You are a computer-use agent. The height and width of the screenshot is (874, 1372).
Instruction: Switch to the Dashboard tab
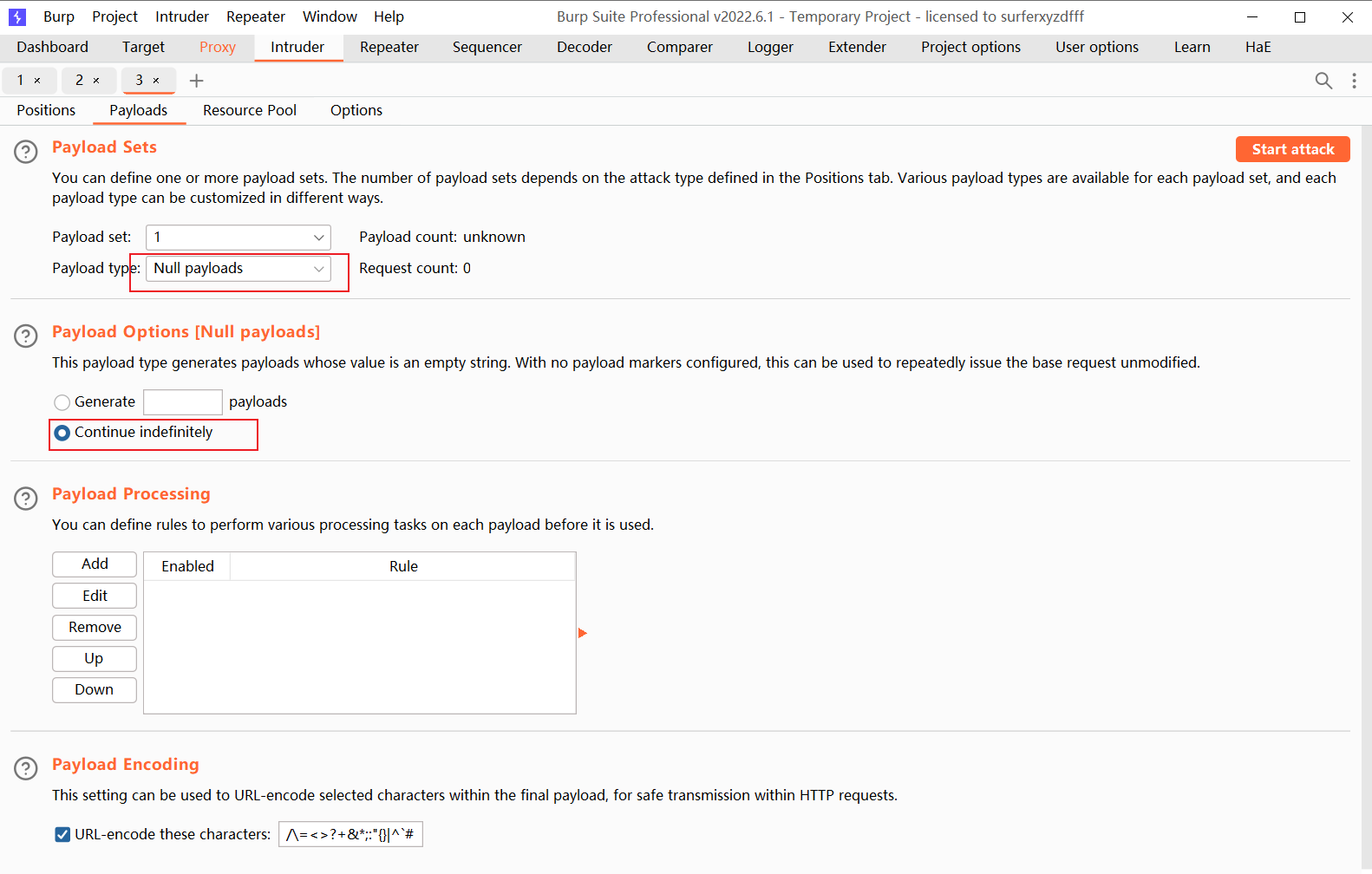point(52,47)
